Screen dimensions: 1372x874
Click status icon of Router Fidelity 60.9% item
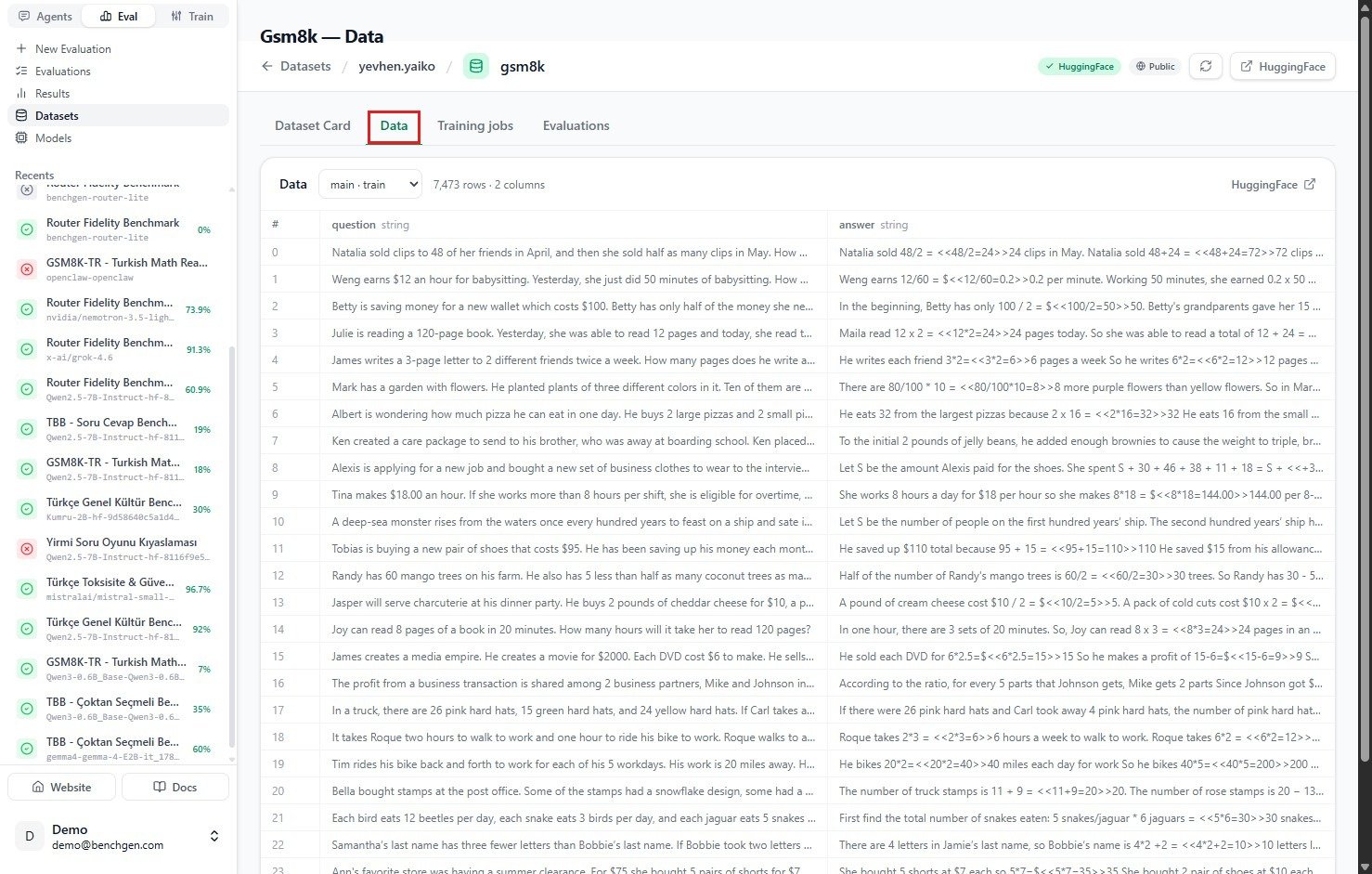click(27, 389)
